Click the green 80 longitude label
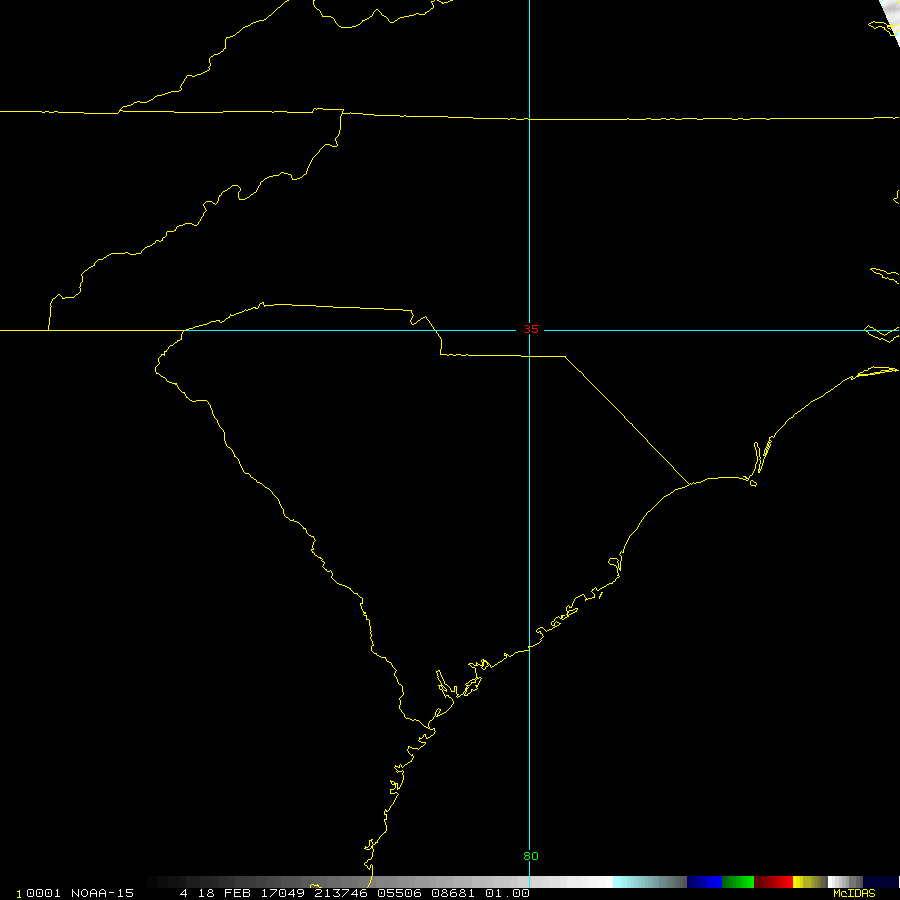The height and width of the screenshot is (900, 900). [530, 856]
